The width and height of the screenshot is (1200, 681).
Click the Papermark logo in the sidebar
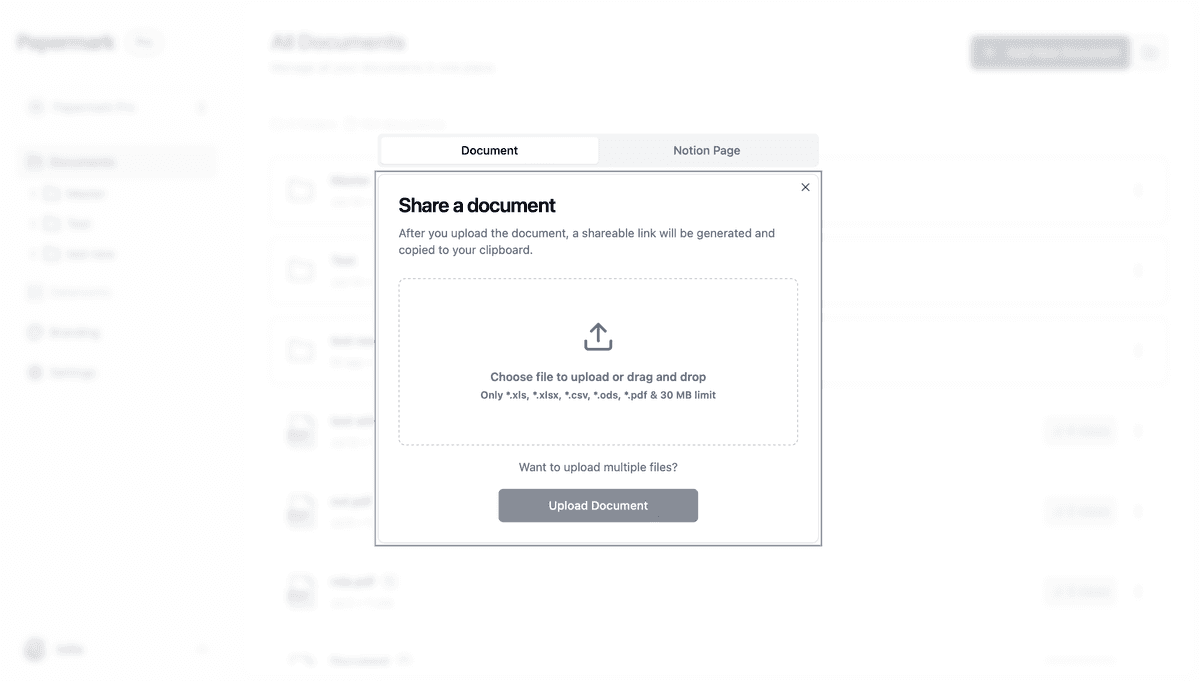[65, 43]
